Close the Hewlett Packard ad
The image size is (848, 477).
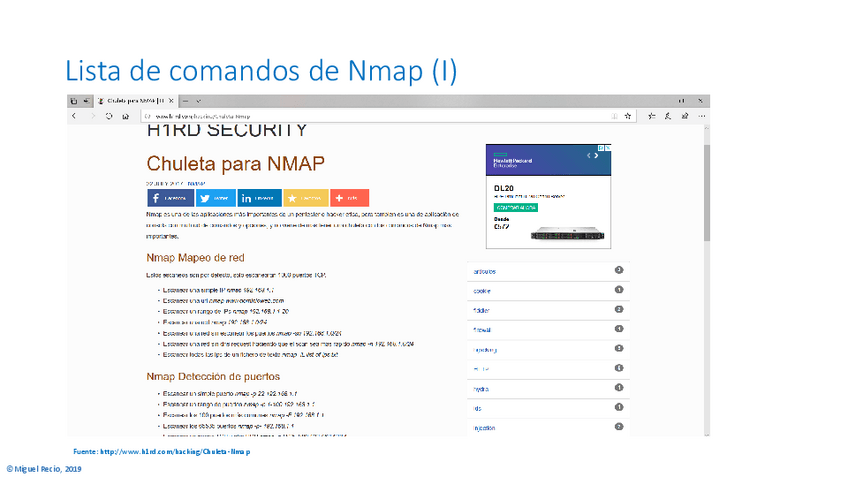coord(608,148)
